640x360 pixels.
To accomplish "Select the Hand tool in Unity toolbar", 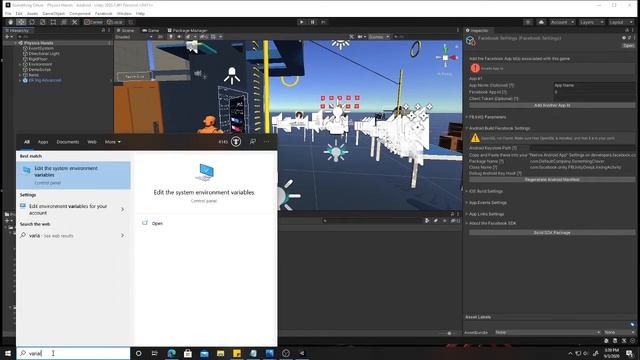I will point(11,22).
